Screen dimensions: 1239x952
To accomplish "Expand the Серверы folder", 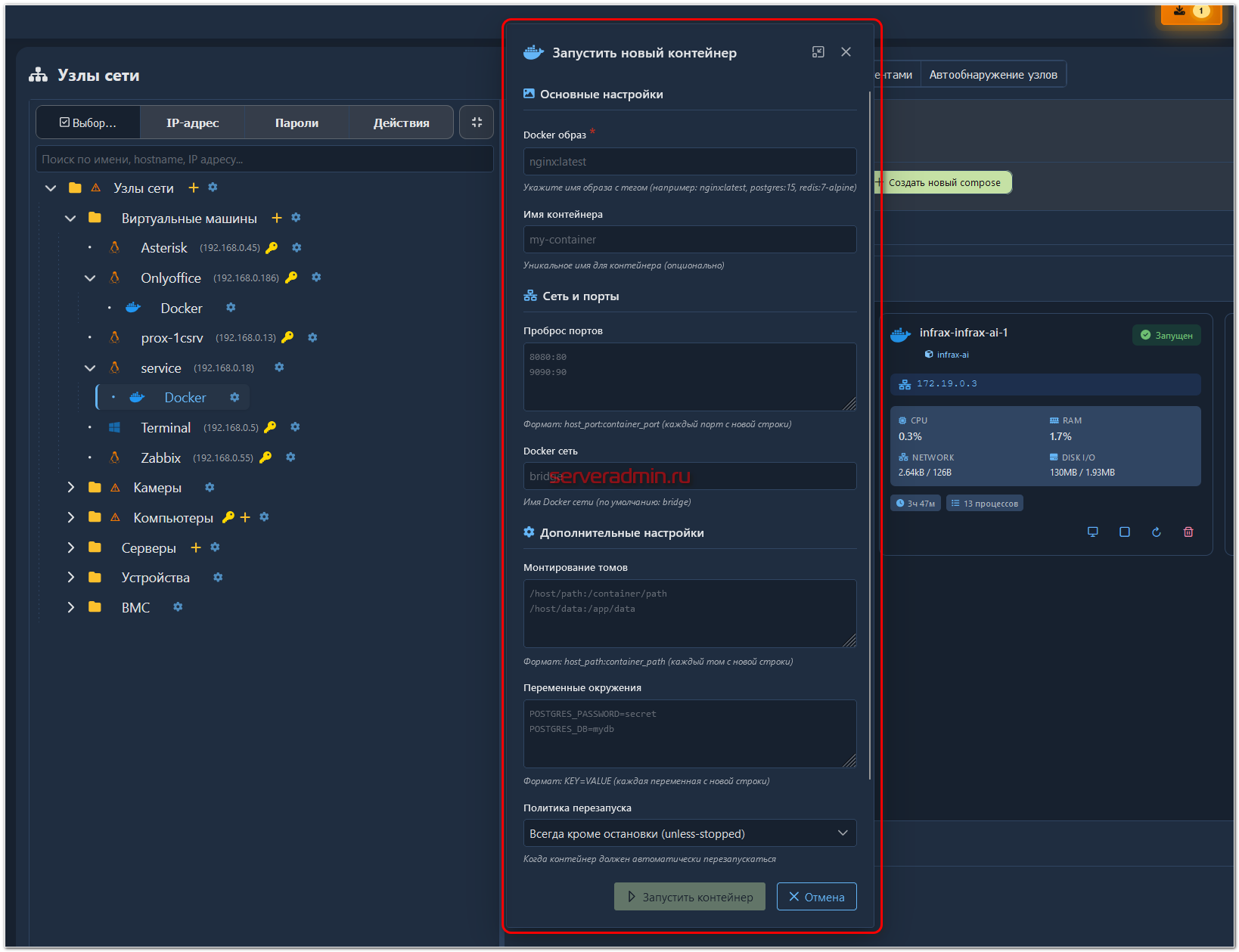I will (71, 547).
